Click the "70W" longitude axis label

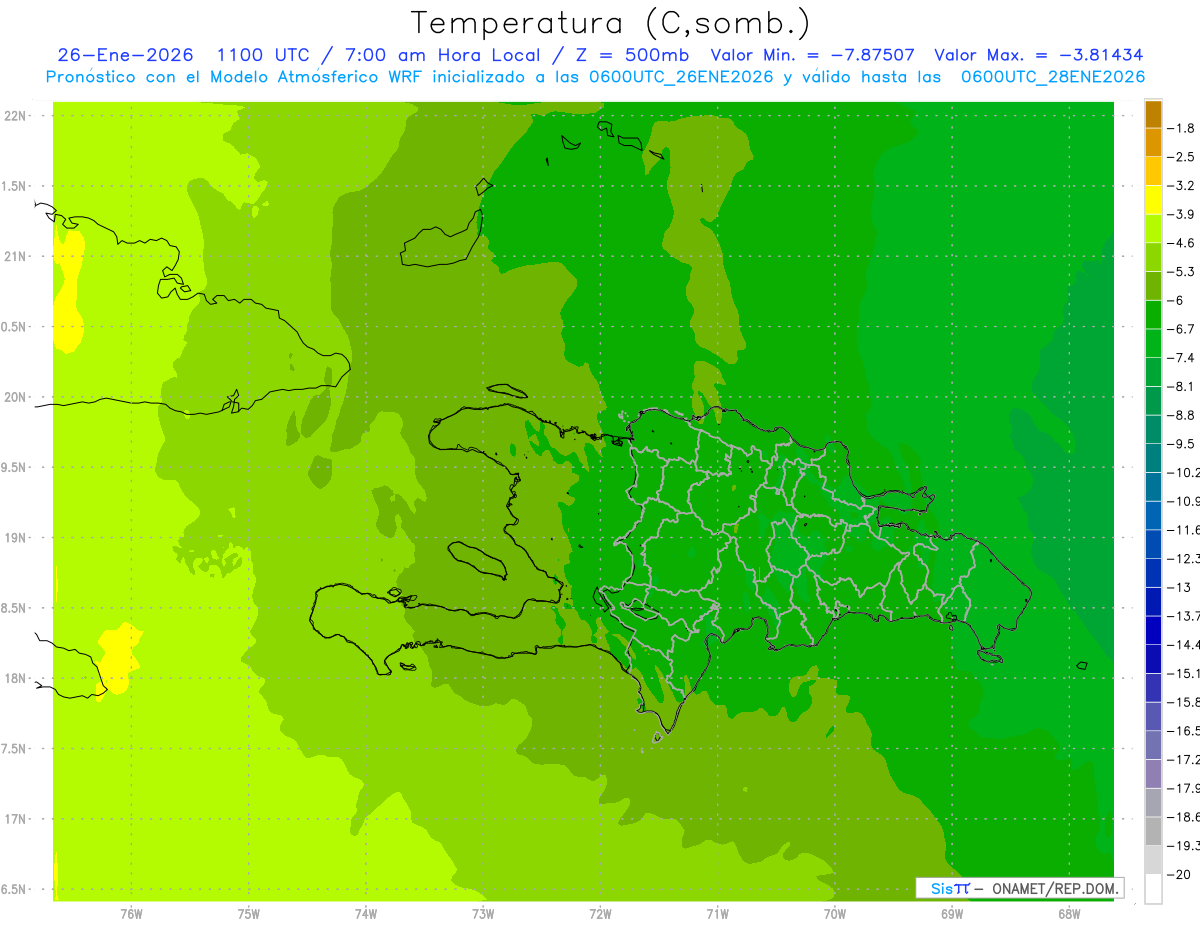point(835,914)
